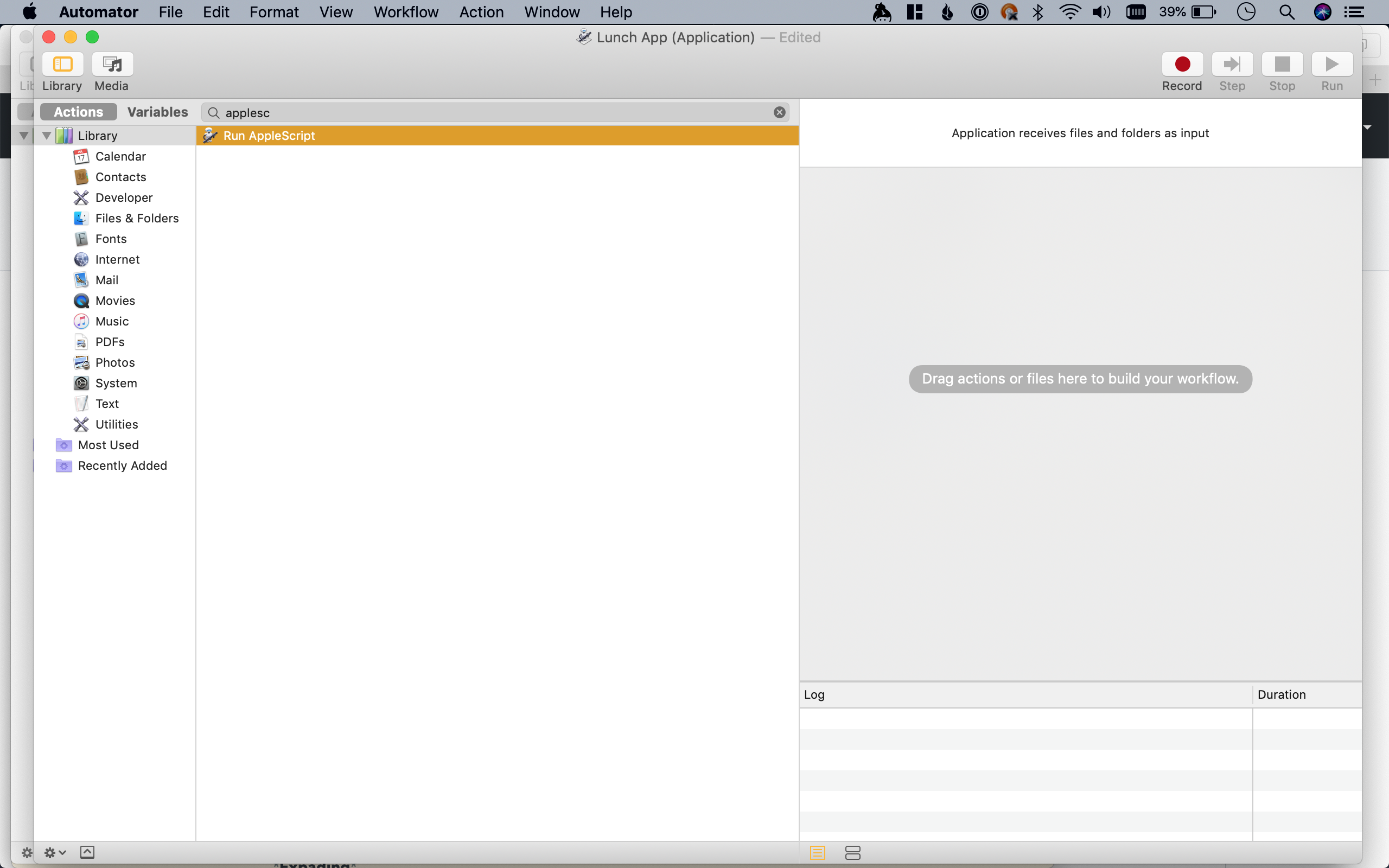Open the Time Machine clock menu

[x=1246, y=12]
